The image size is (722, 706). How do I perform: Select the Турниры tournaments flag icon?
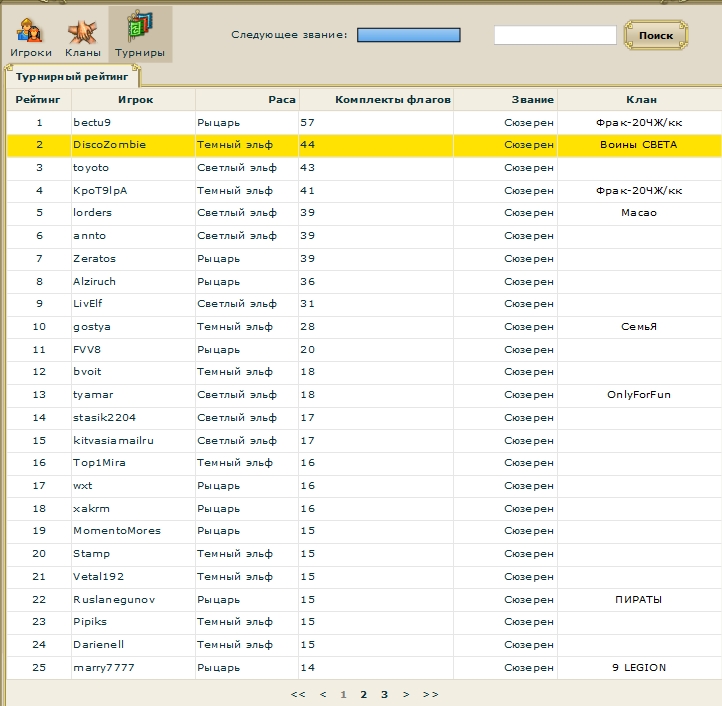point(140,35)
